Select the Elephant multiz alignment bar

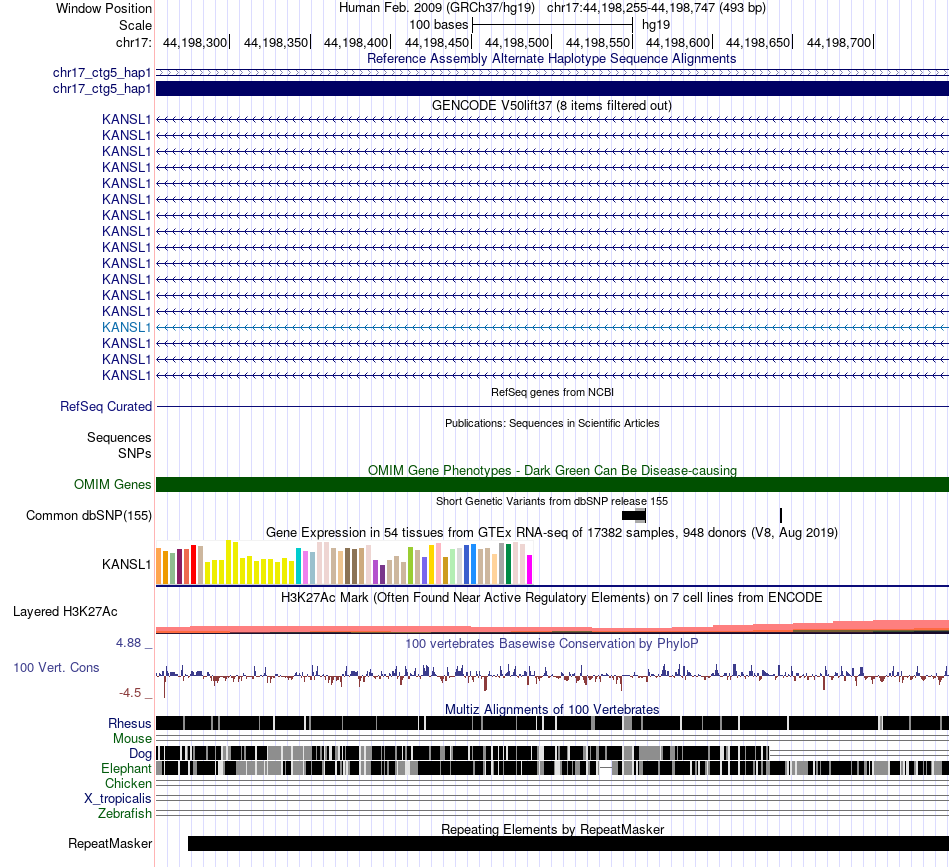(552, 768)
